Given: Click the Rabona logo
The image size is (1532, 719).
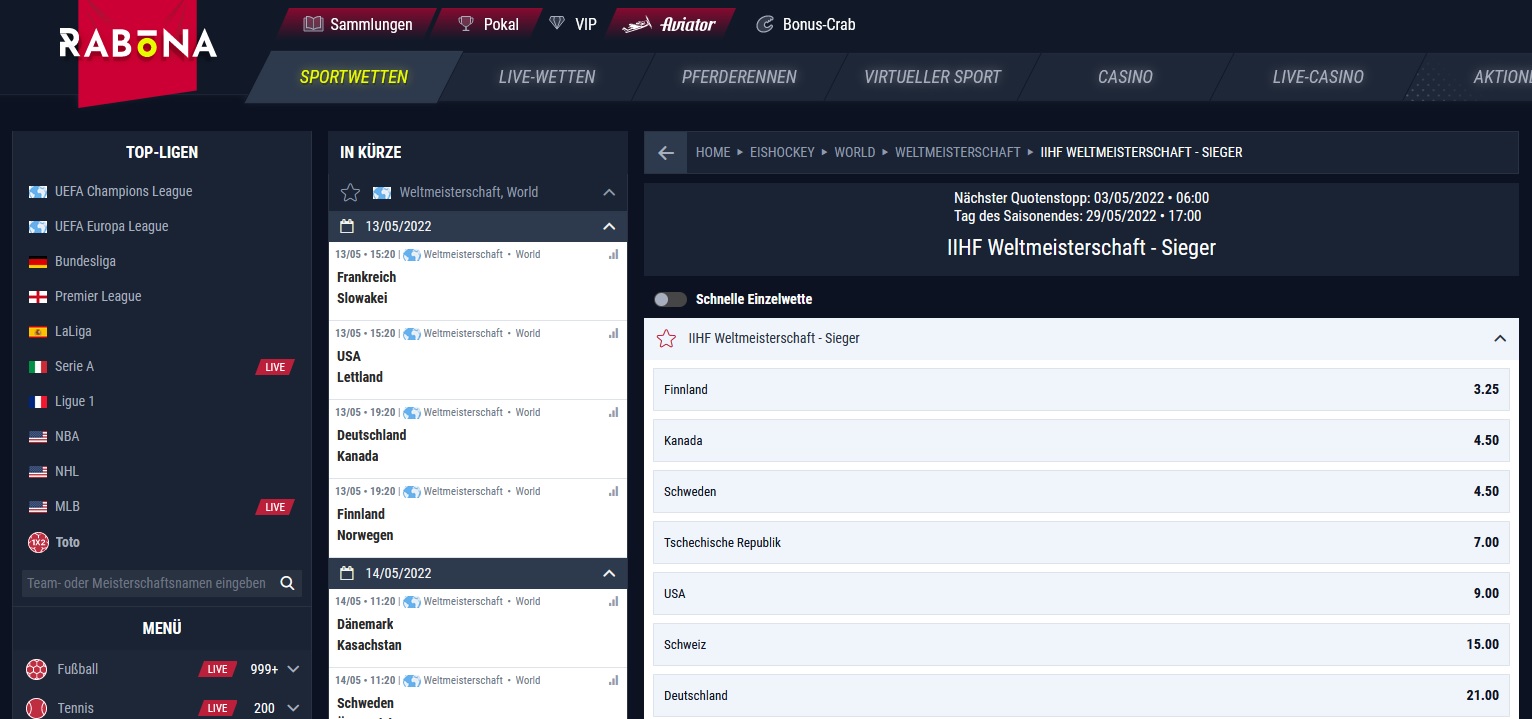Looking at the screenshot, I should pos(138,43).
